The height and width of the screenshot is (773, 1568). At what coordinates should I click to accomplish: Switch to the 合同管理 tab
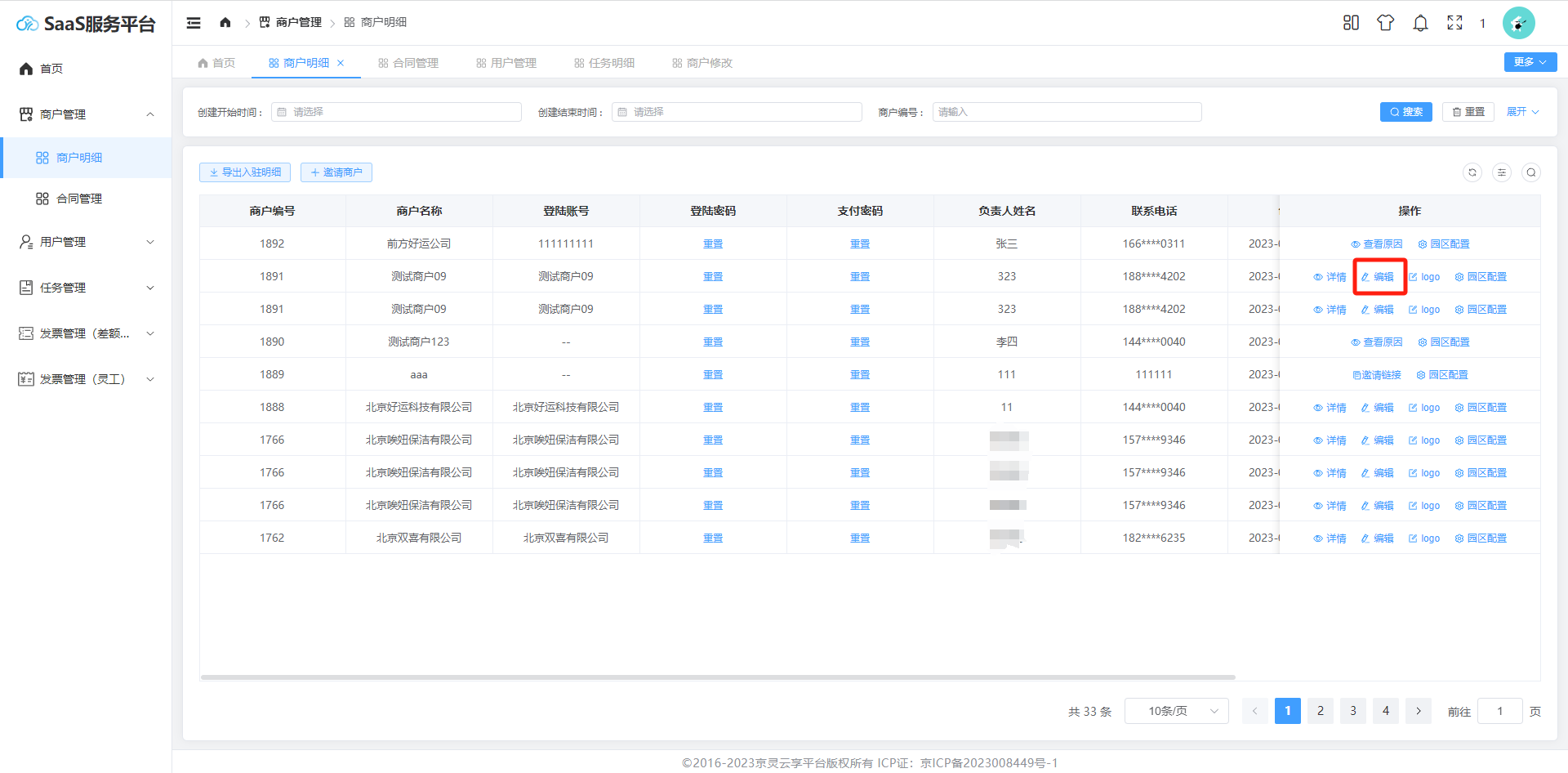tap(408, 63)
